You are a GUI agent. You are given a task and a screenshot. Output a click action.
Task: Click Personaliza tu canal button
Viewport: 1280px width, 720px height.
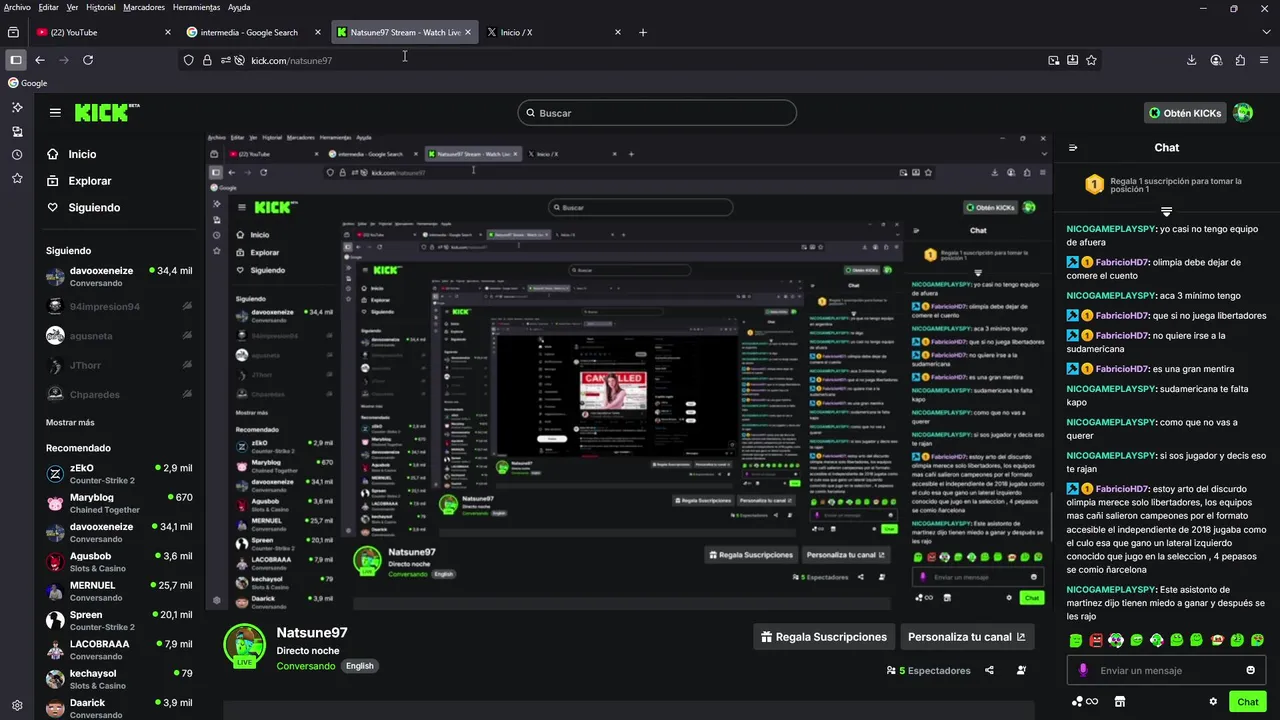coord(967,637)
